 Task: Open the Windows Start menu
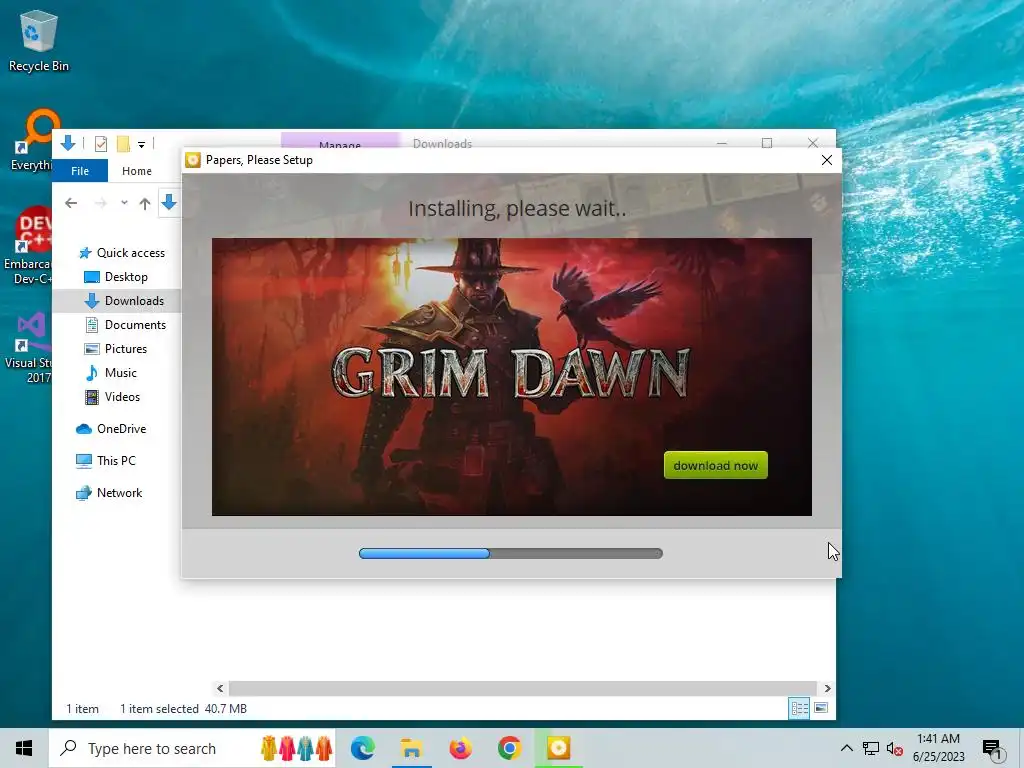(24, 748)
